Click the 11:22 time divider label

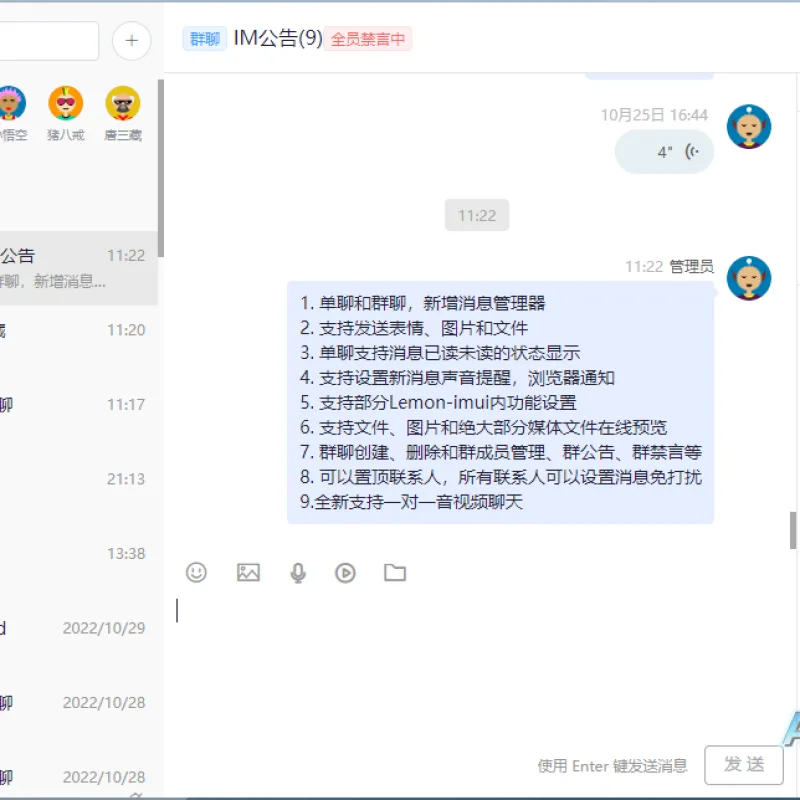tap(477, 215)
